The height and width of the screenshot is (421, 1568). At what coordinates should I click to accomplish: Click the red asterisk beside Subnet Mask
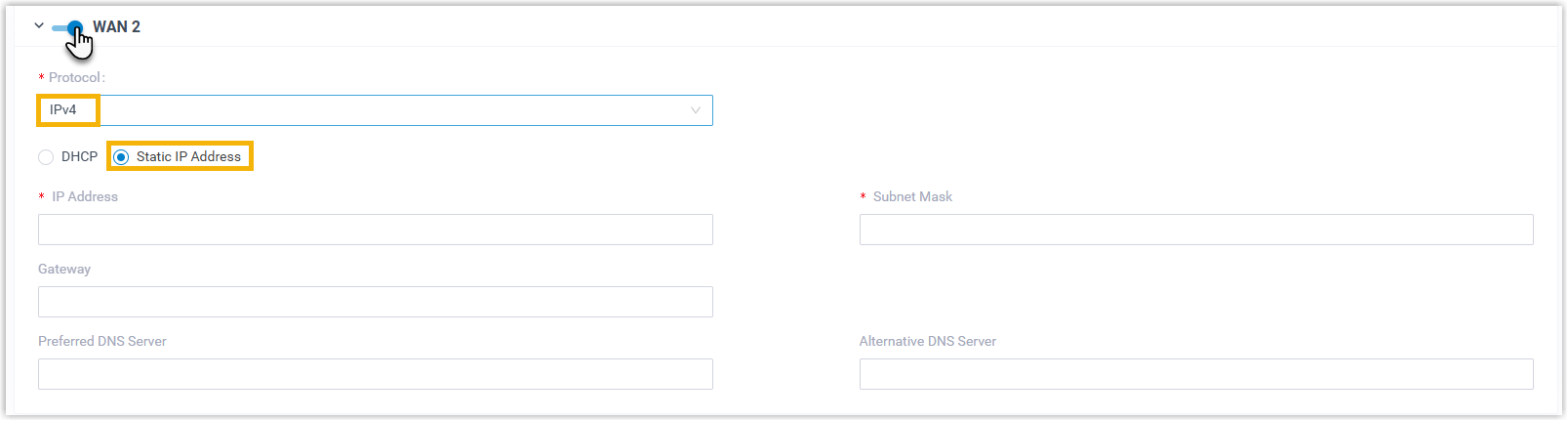(863, 197)
